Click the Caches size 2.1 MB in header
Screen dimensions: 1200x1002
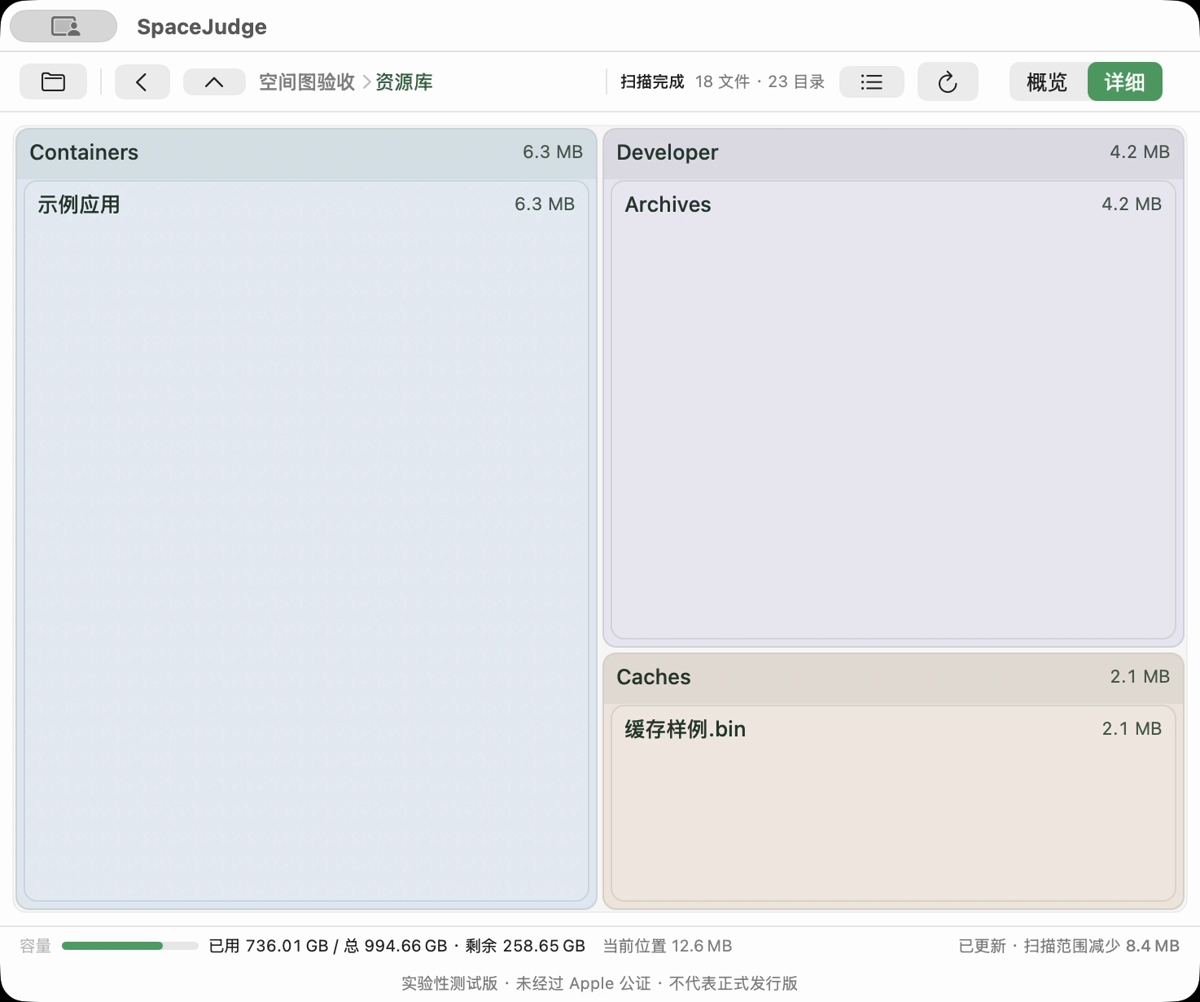(x=1139, y=677)
